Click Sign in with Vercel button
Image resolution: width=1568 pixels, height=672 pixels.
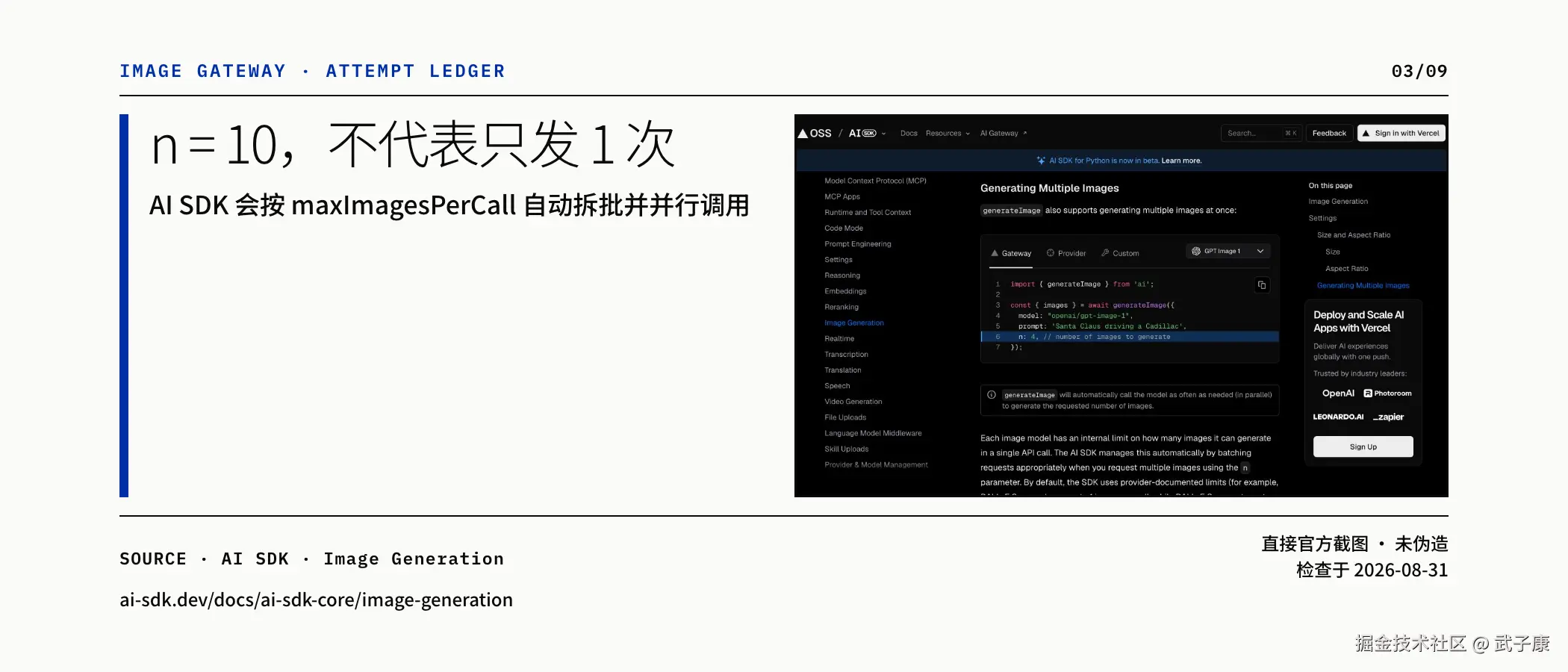[1401, 133]
